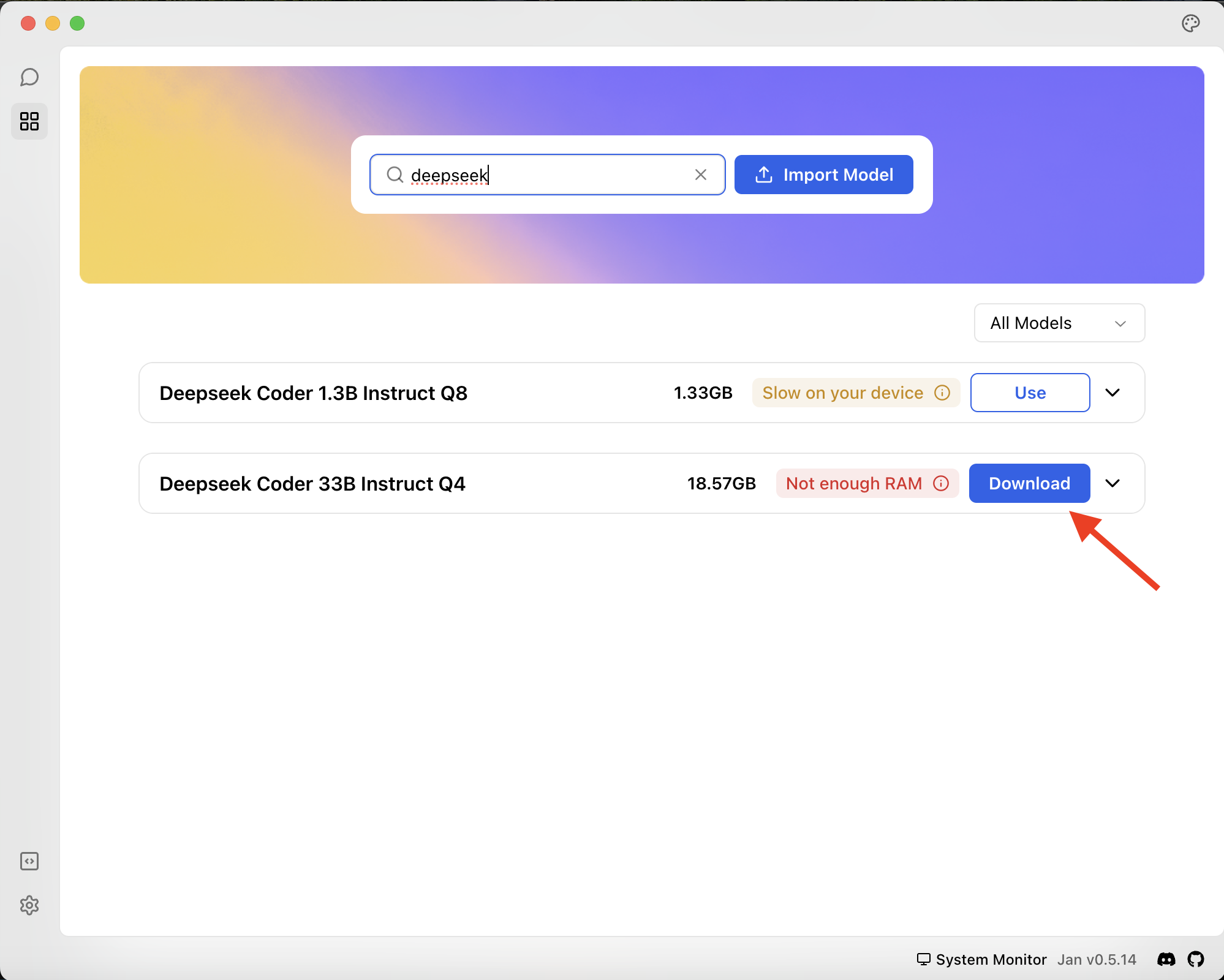Click the info icon beside Slow on your device
Screen dimensions: 1224x980
click(942, 393)
